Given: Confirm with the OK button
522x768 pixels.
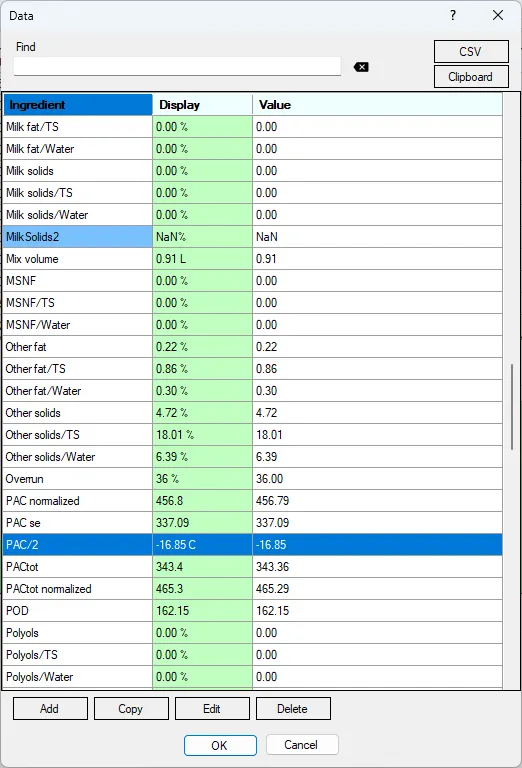Looking at the screenshot, I should tap(220, 745).
